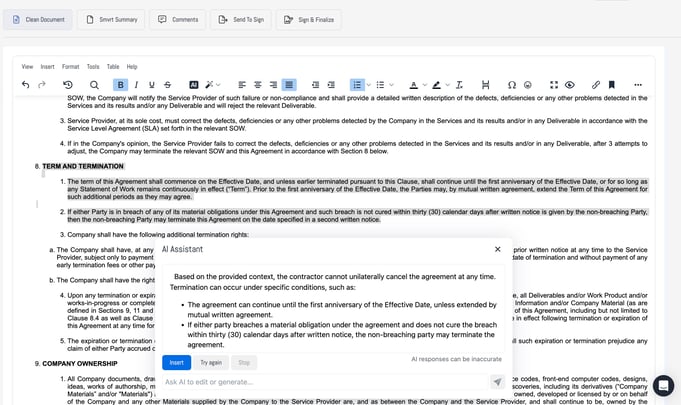Click Try again in AI Assistant
681x405 pixels.
click(211, 362)
